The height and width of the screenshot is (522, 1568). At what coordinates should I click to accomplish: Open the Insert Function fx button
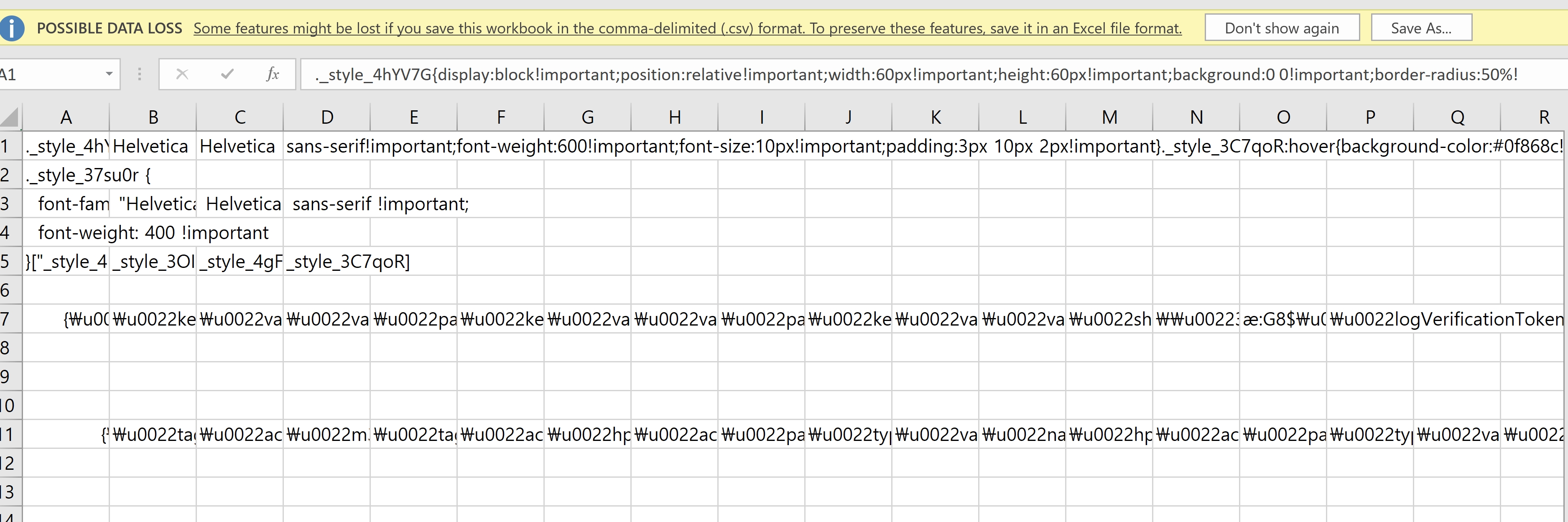point(273,74)
